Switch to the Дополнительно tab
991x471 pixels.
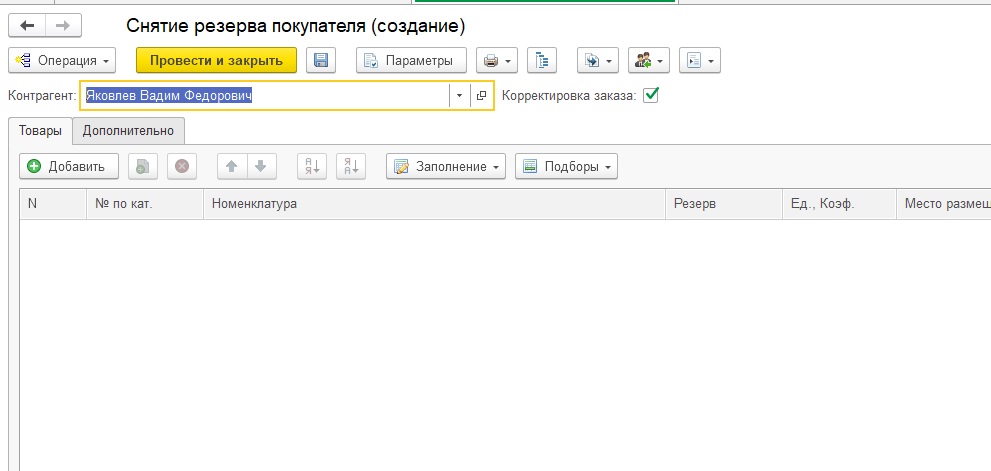(128, 131)
